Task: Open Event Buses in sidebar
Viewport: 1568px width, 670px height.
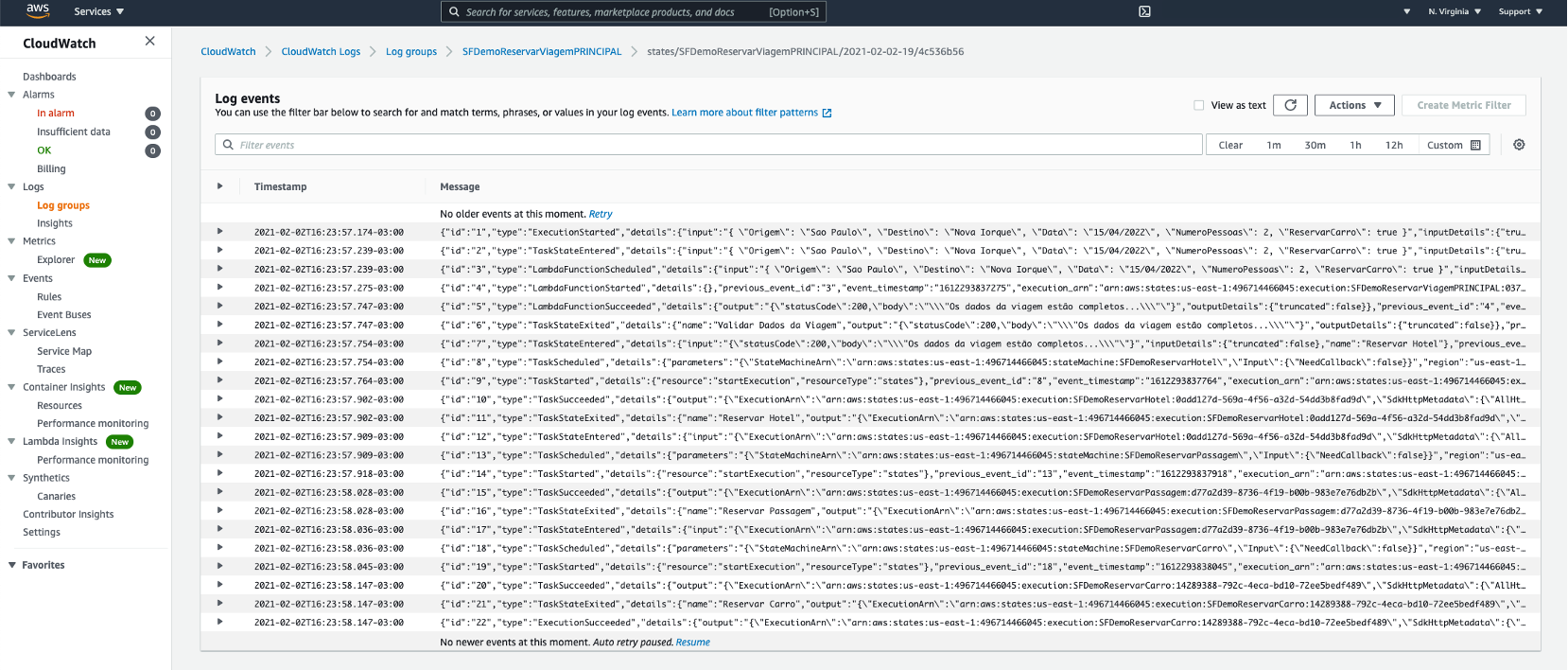Action: click(64, 315)
